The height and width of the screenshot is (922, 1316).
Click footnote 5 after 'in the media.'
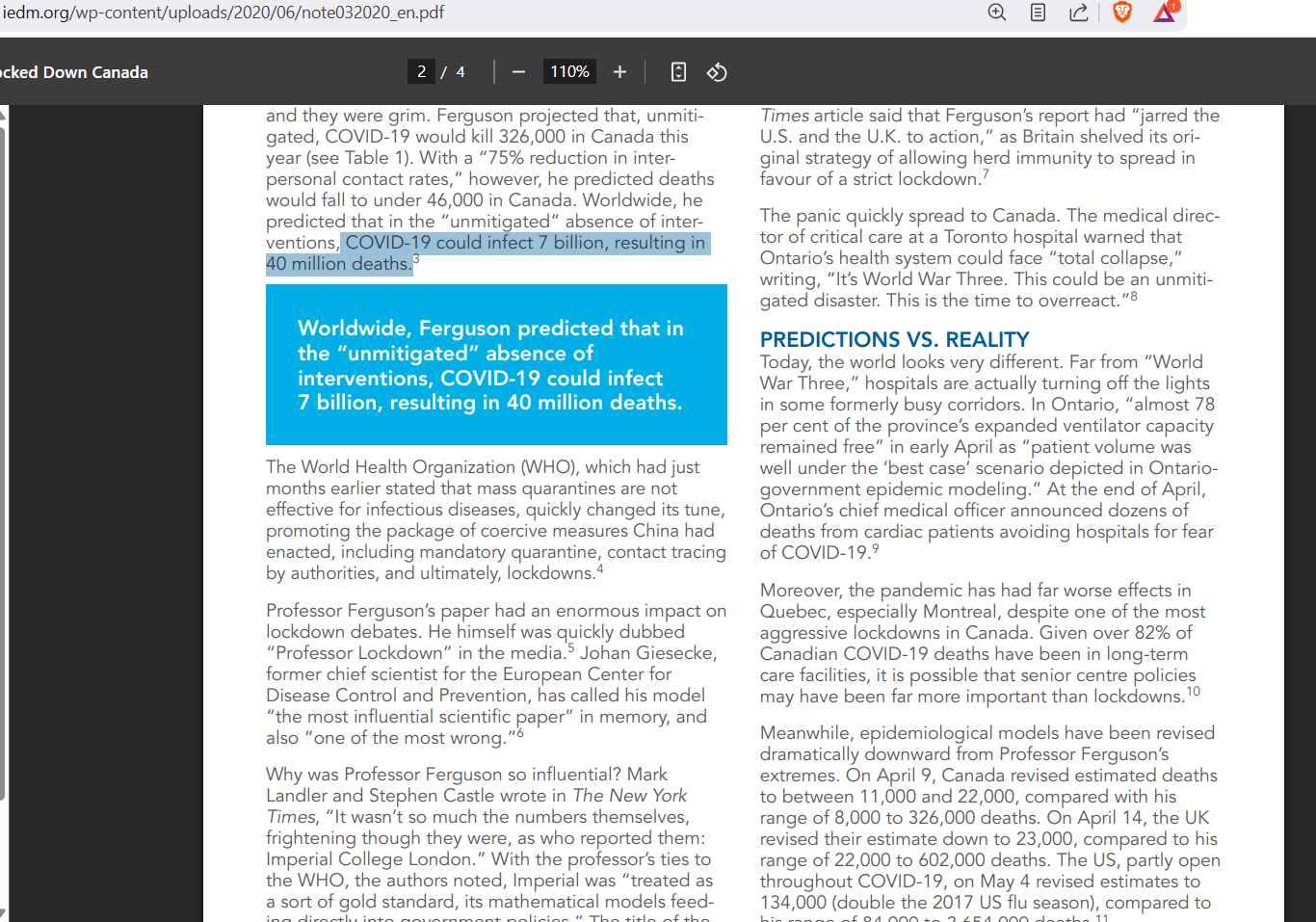click(x=570, y=648)
